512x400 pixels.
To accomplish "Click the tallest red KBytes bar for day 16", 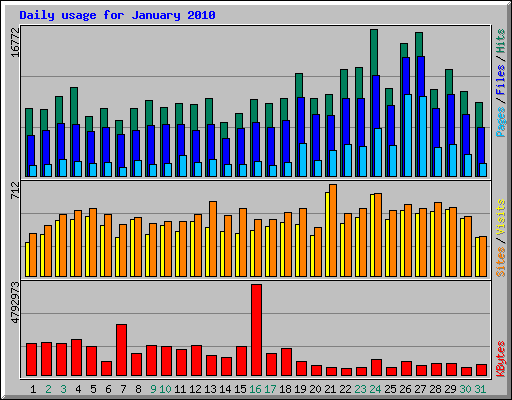I will click(256, 330).
